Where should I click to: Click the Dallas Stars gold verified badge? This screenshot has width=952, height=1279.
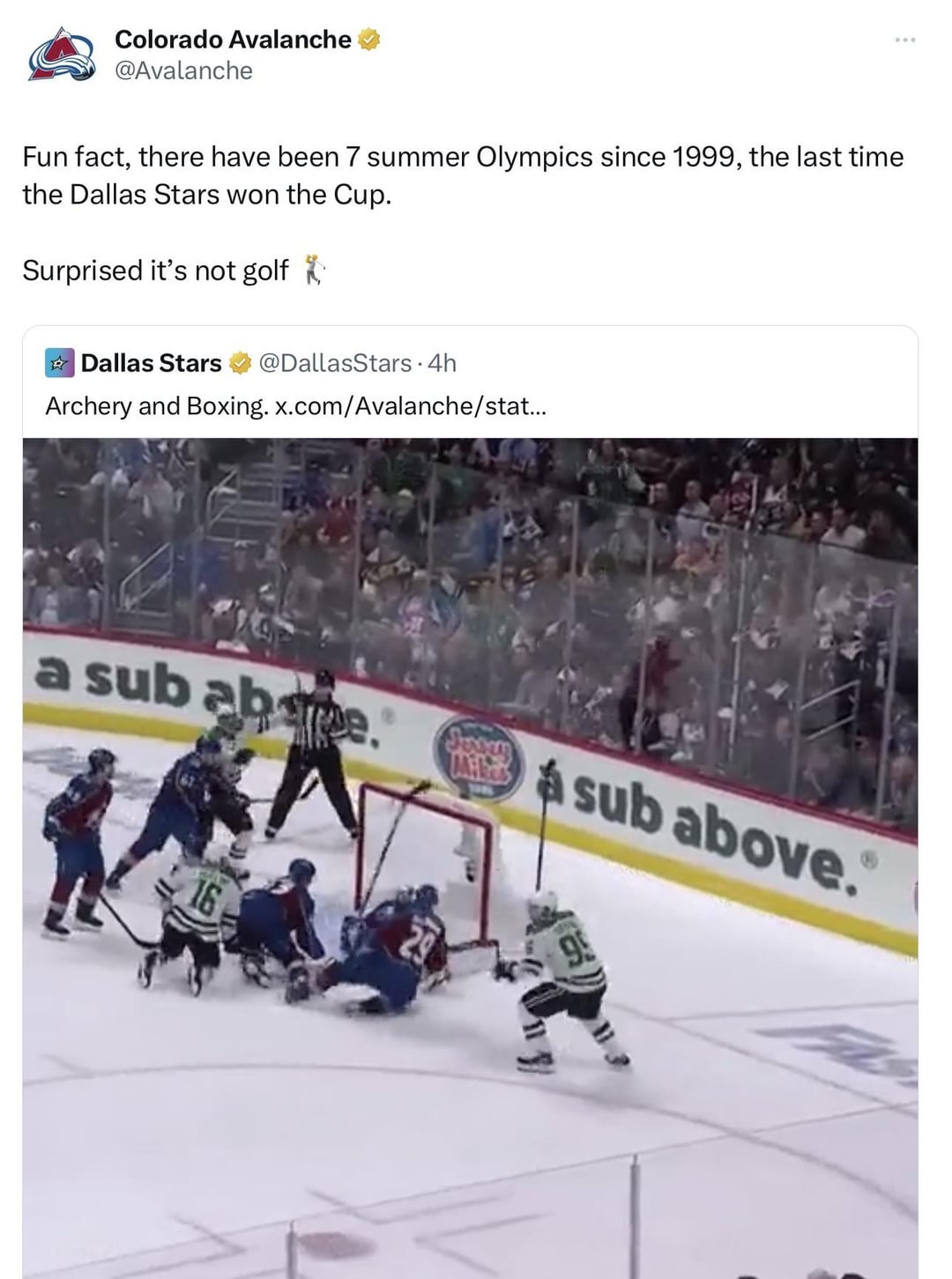239,363
